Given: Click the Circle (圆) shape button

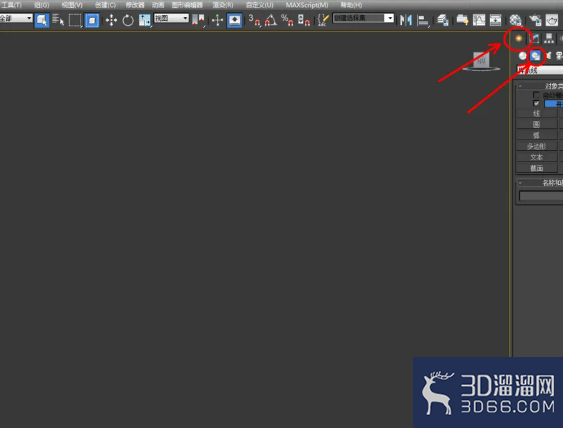Looking at the screenshot, I should click(x=536, y=124).
